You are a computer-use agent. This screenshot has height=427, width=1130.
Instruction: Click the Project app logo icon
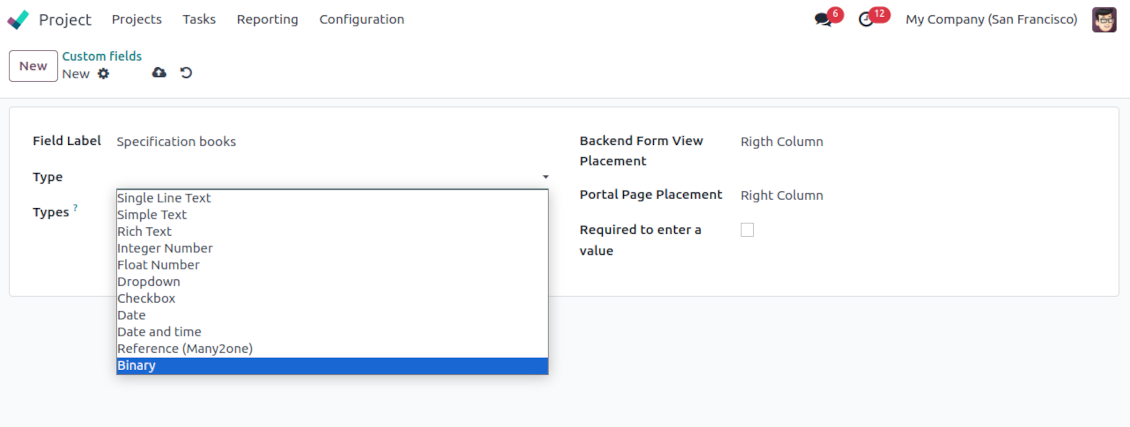[x=18, y=20]
